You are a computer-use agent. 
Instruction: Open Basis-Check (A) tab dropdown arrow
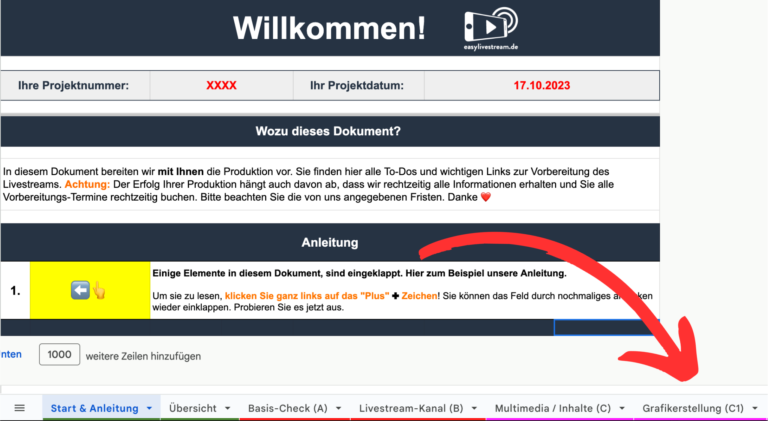tap(338, 408)
